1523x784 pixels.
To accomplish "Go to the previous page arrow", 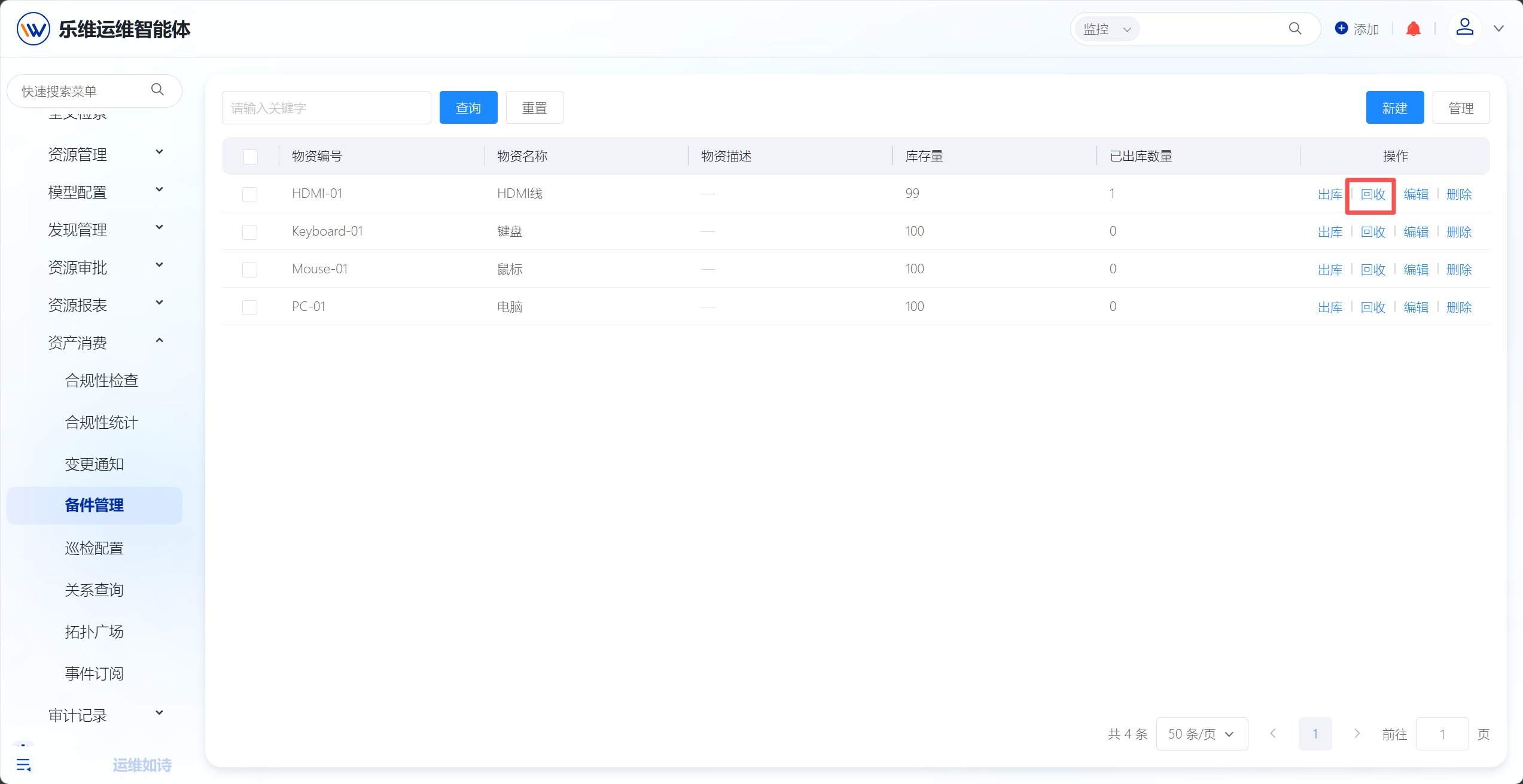I will [1273, 733].
